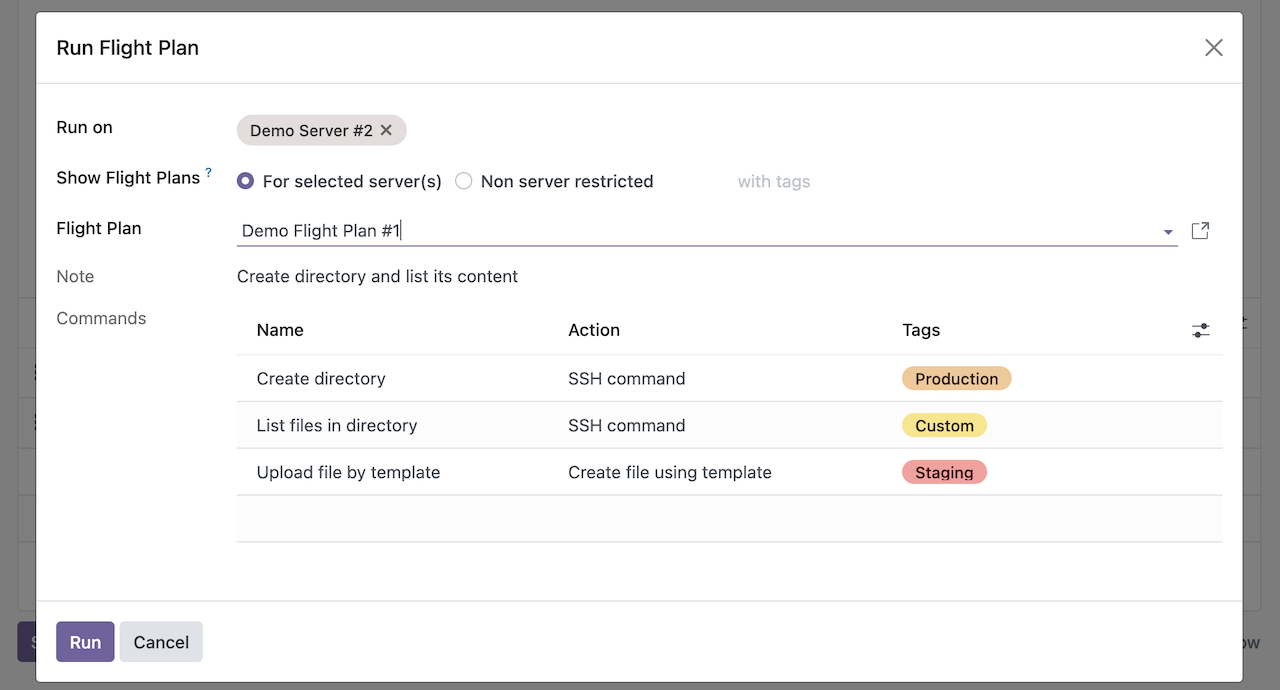Open Create directory command row
Image resolution: width=1280 pixels, height=690 pixels.
pos(321,379)
